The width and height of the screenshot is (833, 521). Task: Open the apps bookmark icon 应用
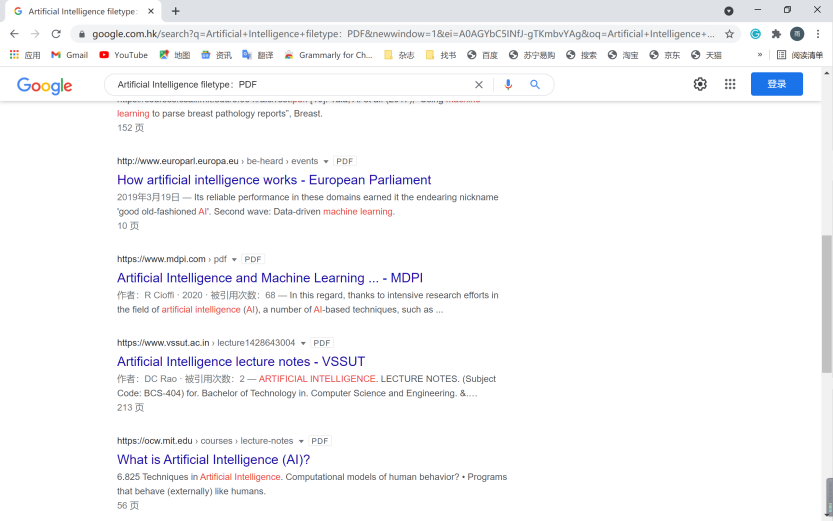pos(25,55)
